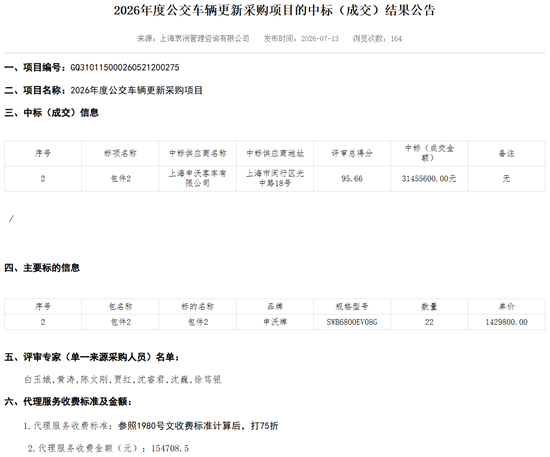Click the agency fee amount 154708.5
Viewport: 550px width, 457px height.
coord(170,448)
